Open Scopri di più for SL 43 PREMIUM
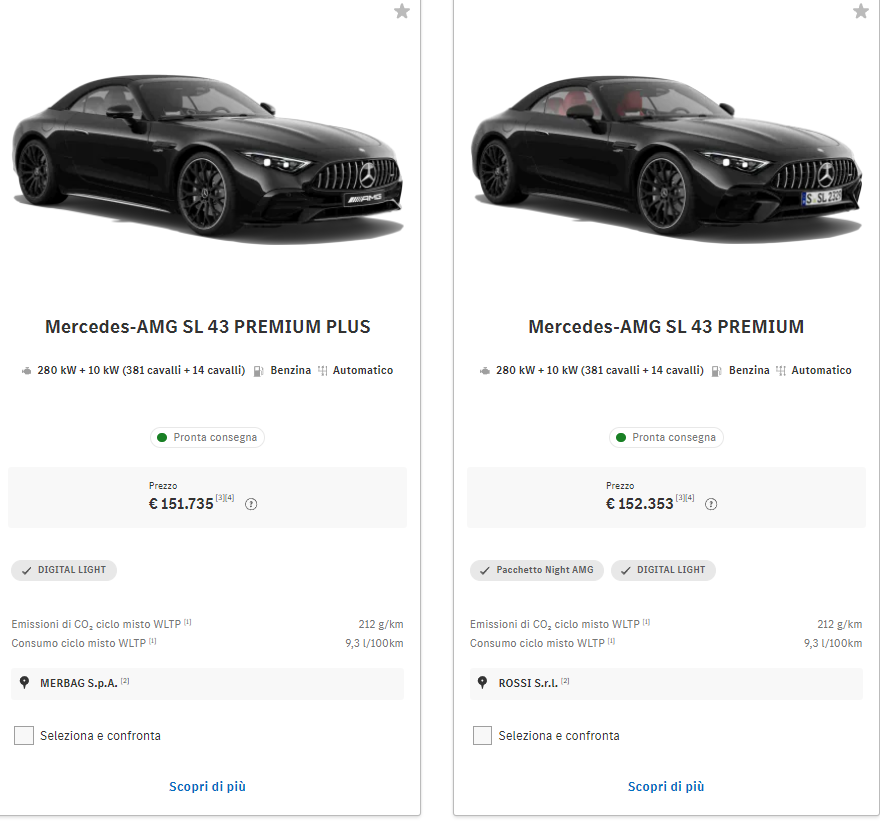The image size is (880, 824). (666, 786)
